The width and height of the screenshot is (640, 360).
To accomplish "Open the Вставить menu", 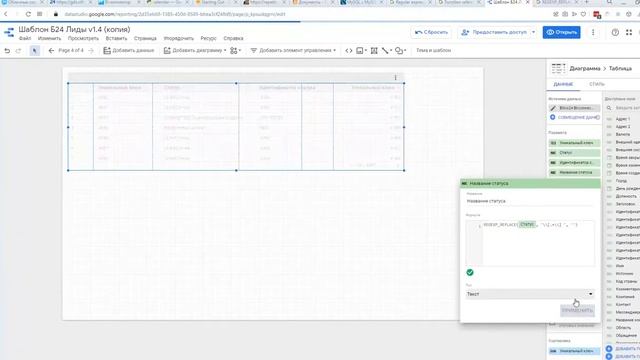I will point(116,38).
